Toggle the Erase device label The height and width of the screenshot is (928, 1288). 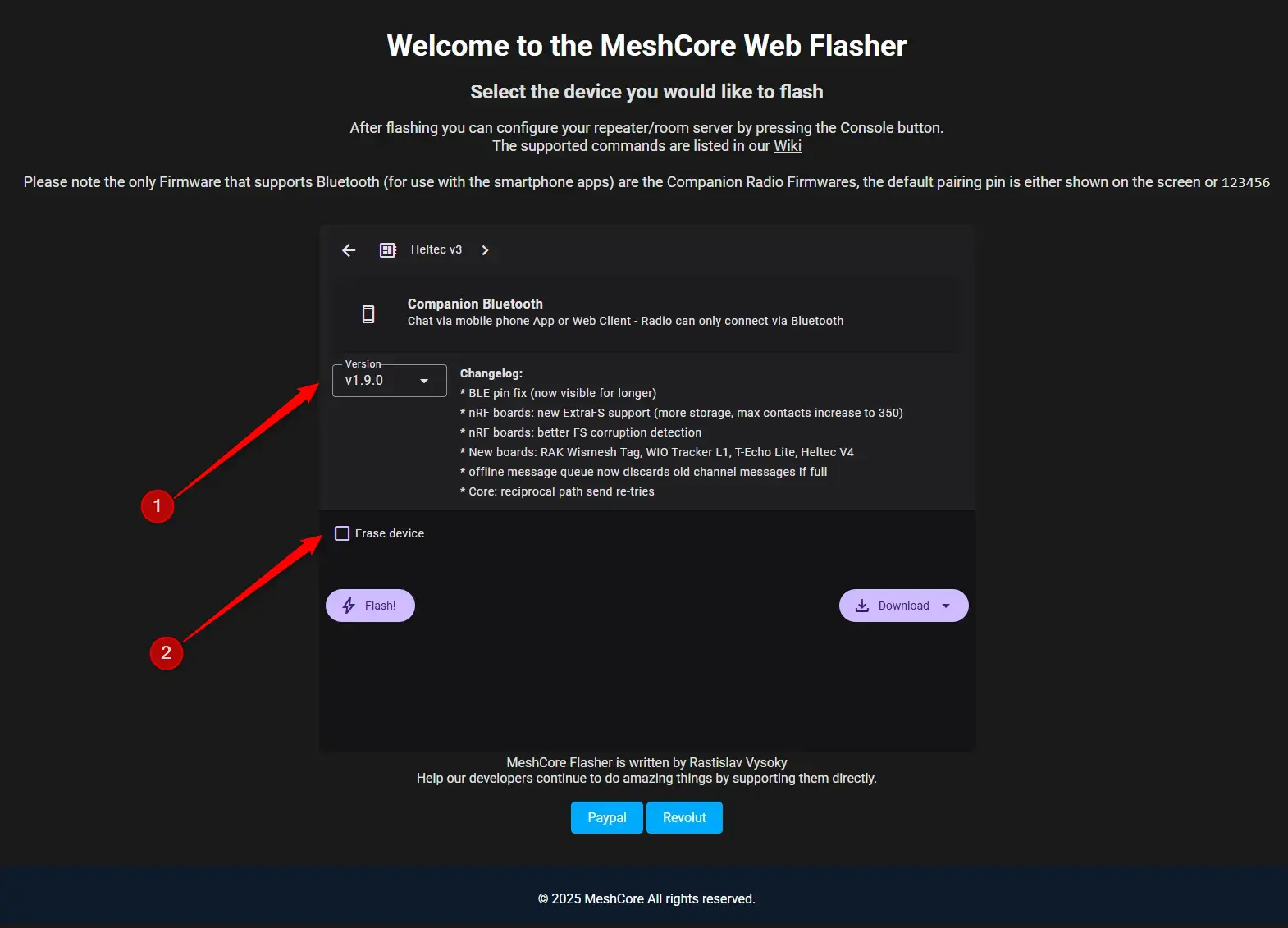click(390, 533)
